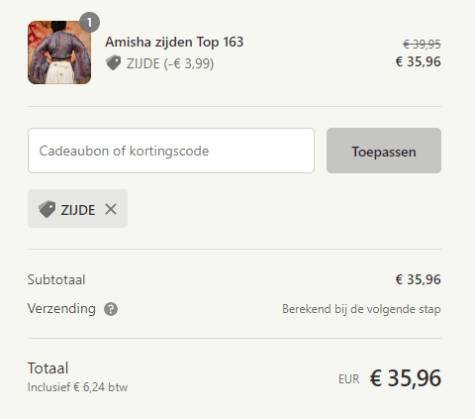Click the strikethrough original price €39,95
This screenshot has width=475, height=419.
pos(422,44)
